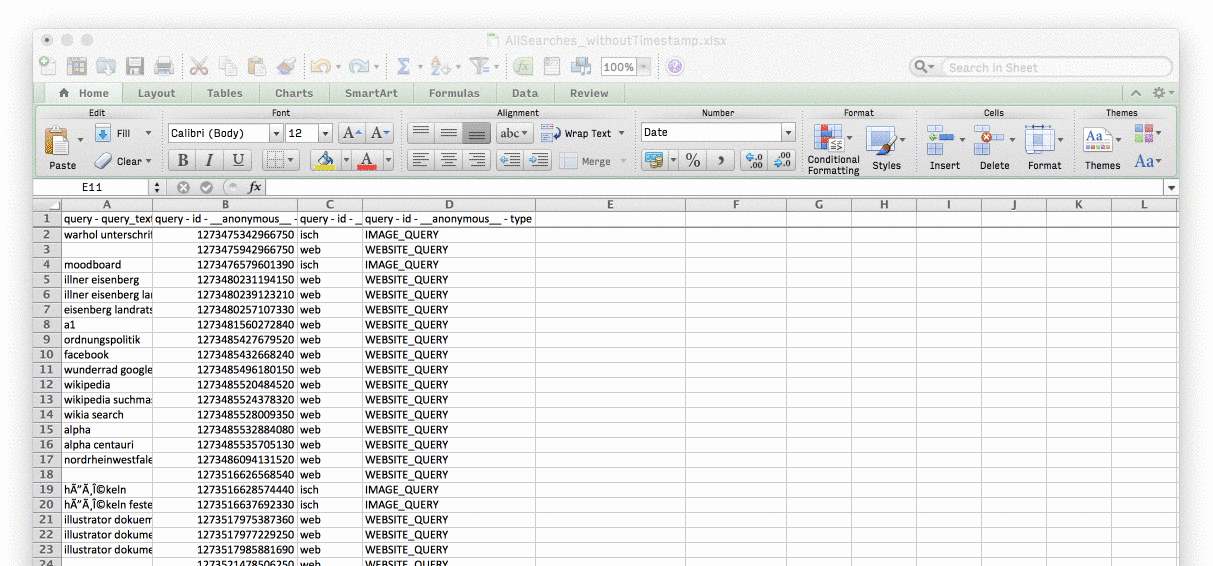Click the AutoSum sigma icon
The width and height of the screenshot is (1213, 566).
click(x=404, y=67)
